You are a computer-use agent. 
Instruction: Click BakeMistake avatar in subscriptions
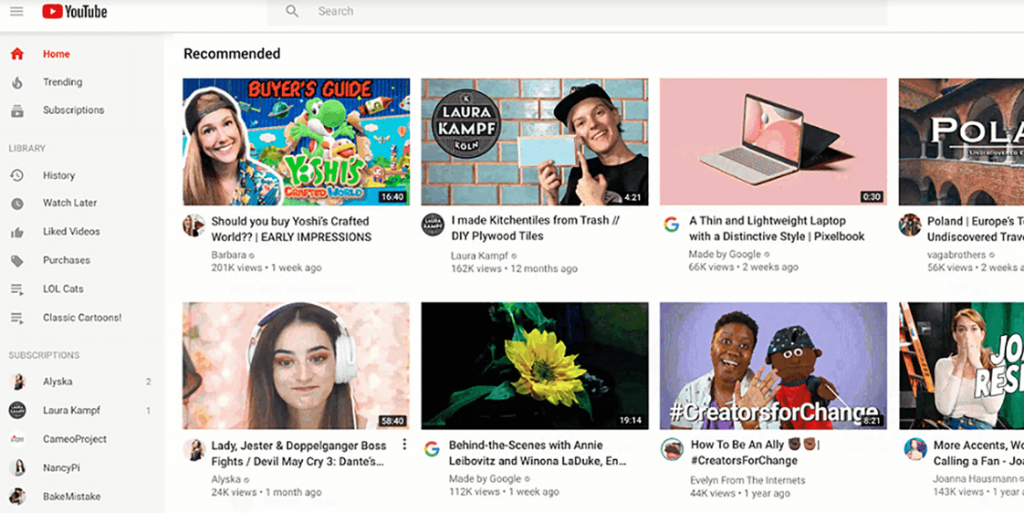[x=17, y=497]
